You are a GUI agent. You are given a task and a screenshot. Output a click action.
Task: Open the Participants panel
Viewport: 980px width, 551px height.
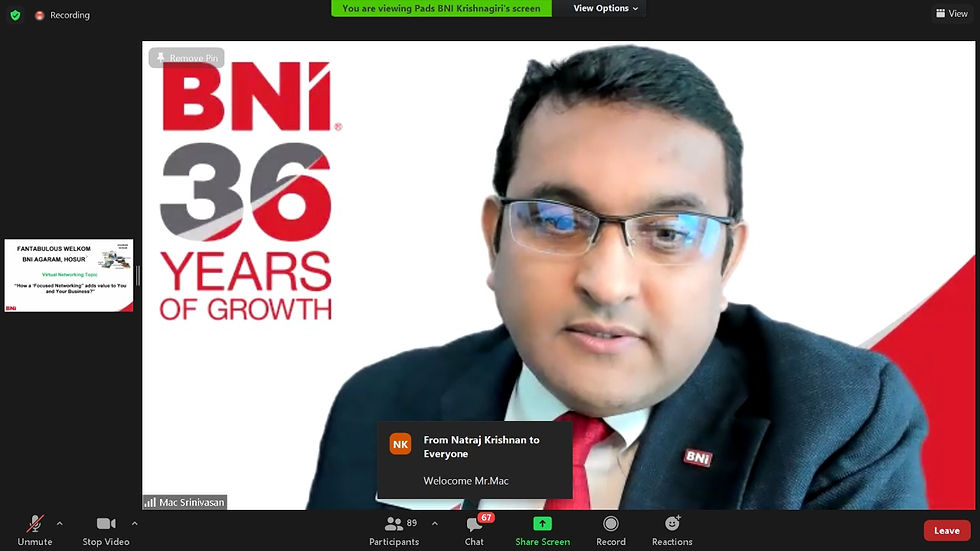tap(394, 530)
